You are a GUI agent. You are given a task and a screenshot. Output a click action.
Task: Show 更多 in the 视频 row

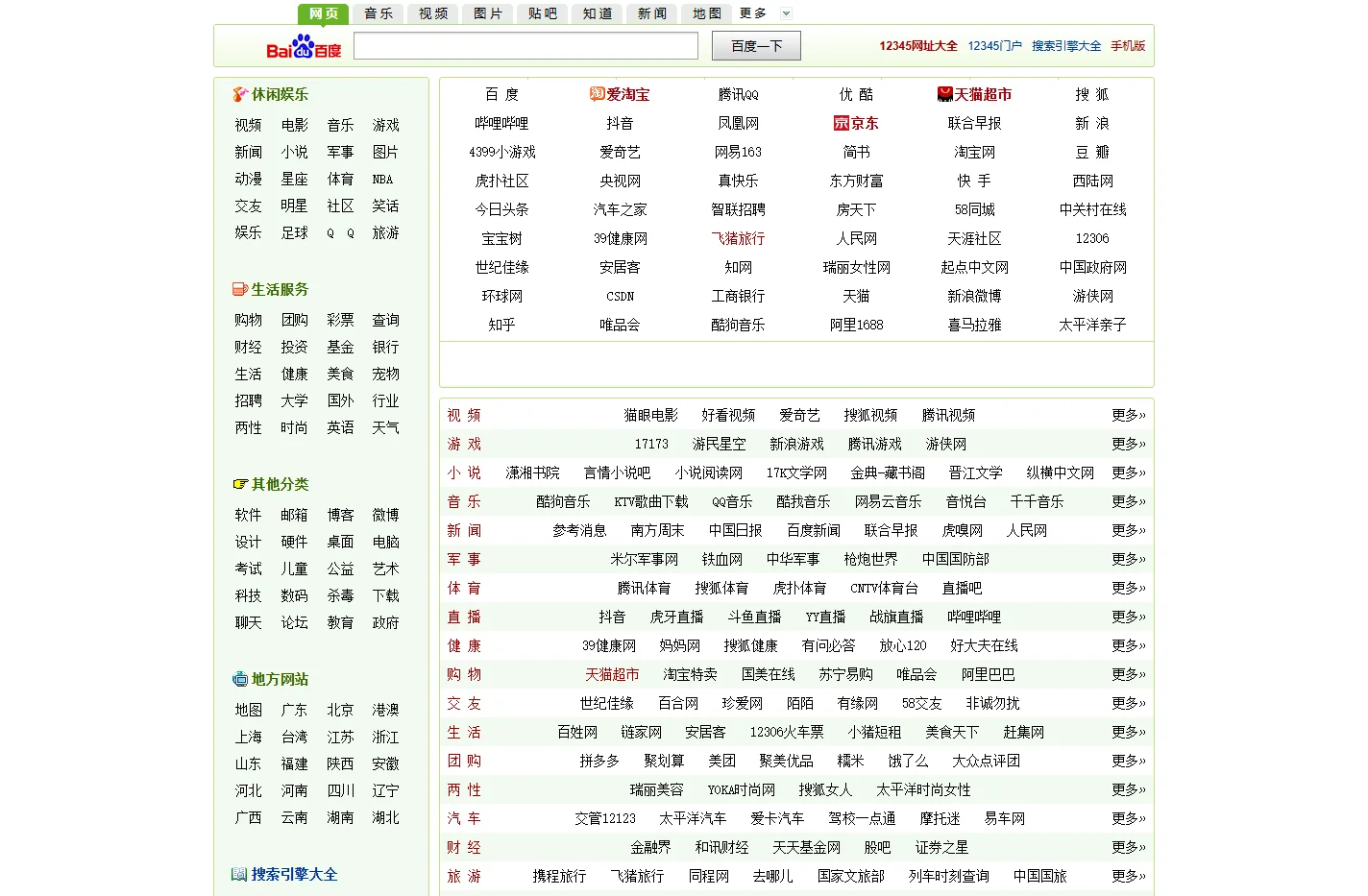pos(1128,415)
